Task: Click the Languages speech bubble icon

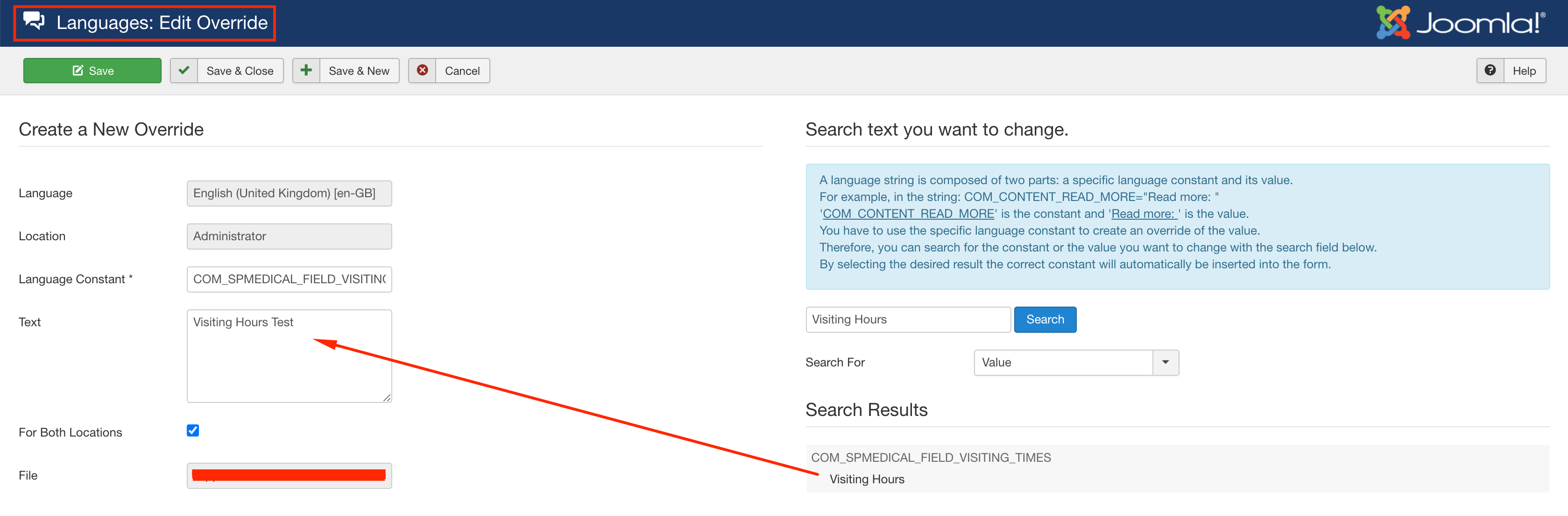Action: point(34,21)
